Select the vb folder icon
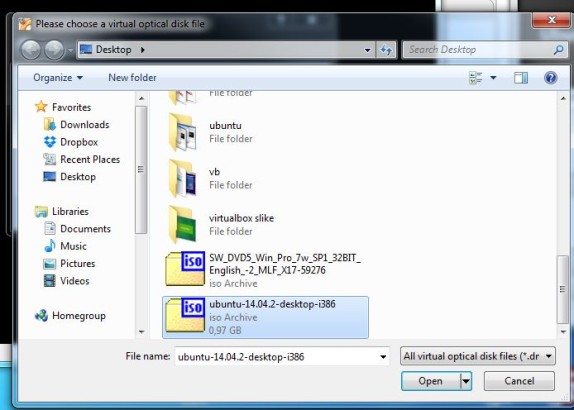Screen dimensions: 574x410 point(183,178)
